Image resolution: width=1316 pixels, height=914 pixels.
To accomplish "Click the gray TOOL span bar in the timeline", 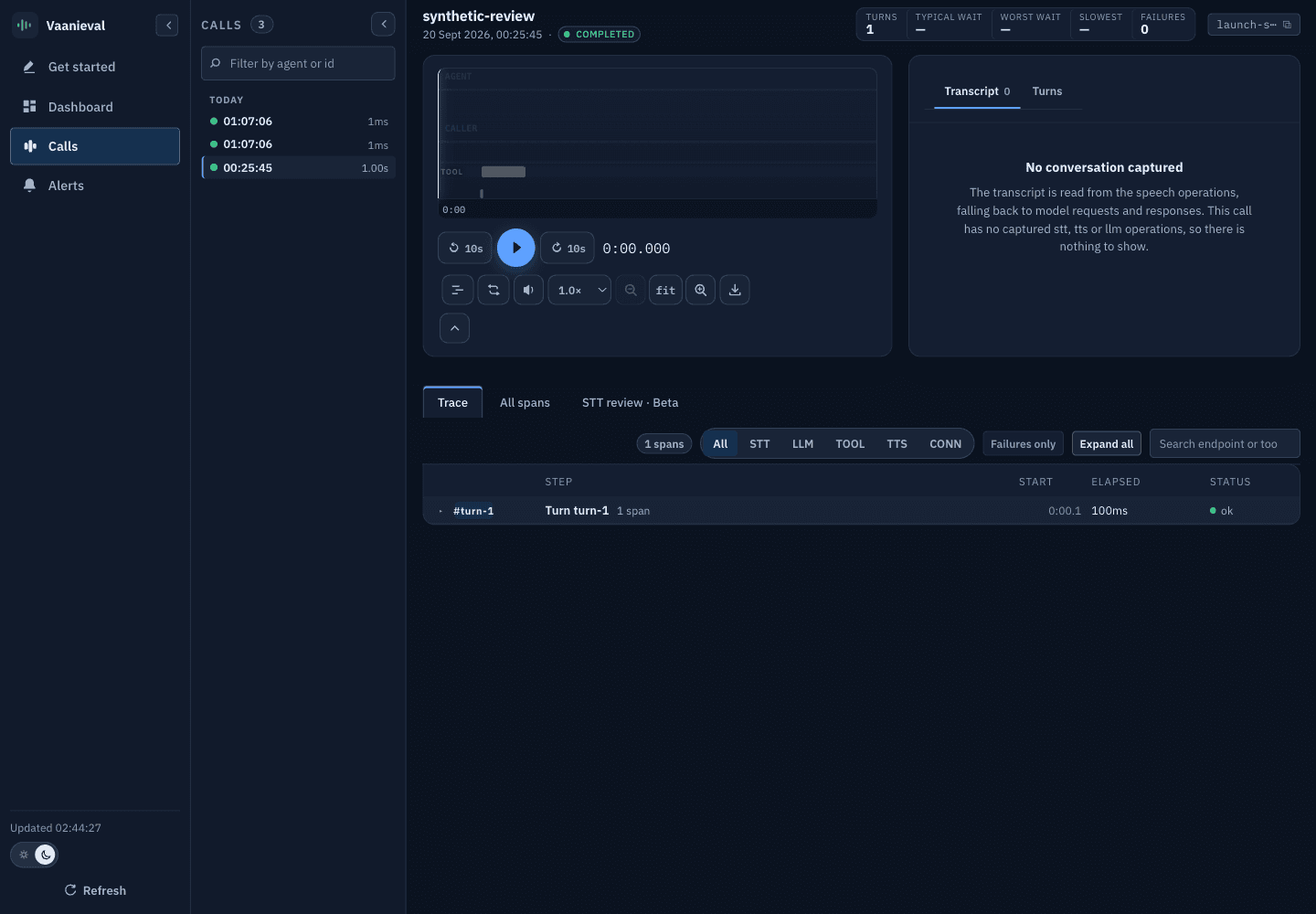I will [x=504, y=172].
